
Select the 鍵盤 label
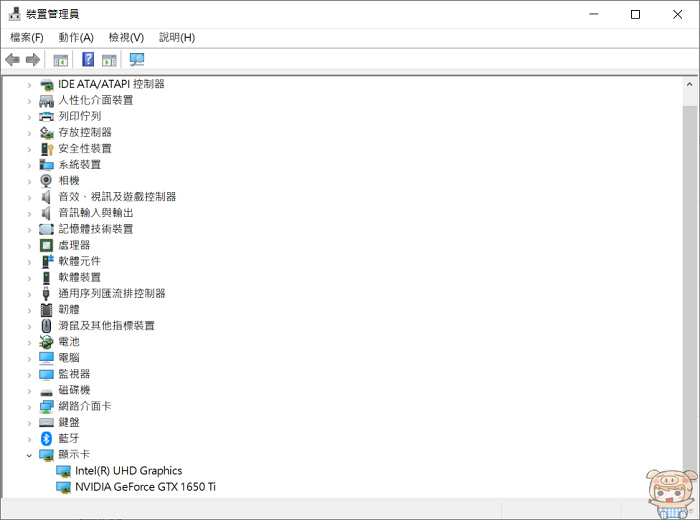click(69, 422)
